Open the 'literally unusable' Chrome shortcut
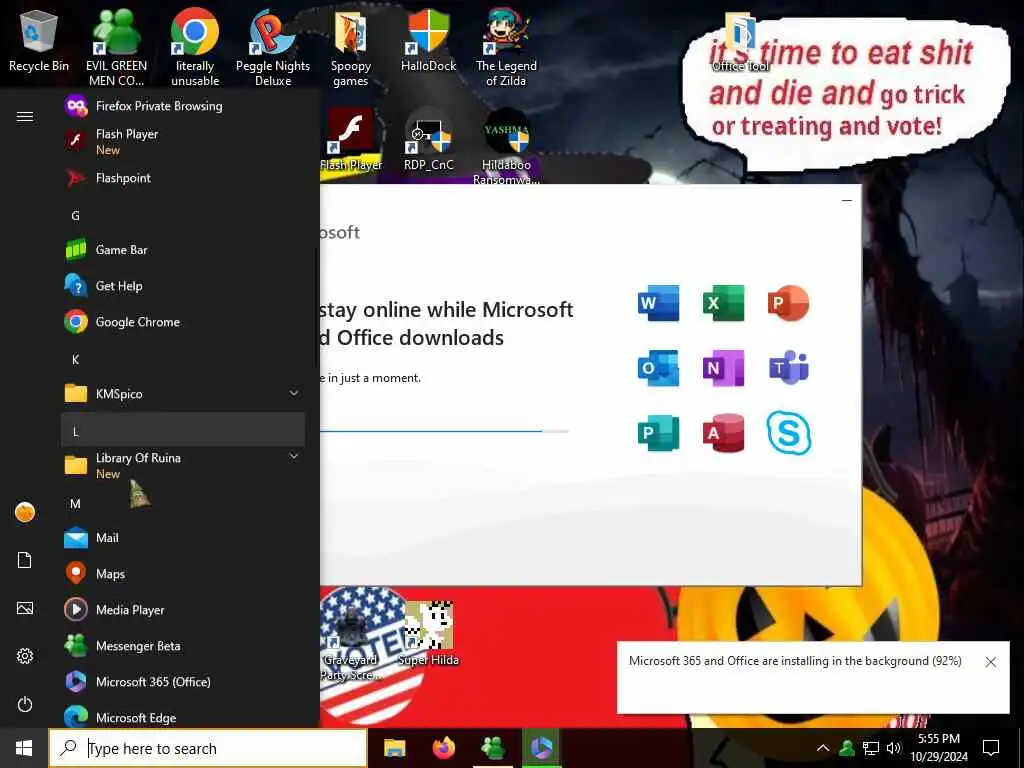The image size is (1024, 768). pos(195,47)
